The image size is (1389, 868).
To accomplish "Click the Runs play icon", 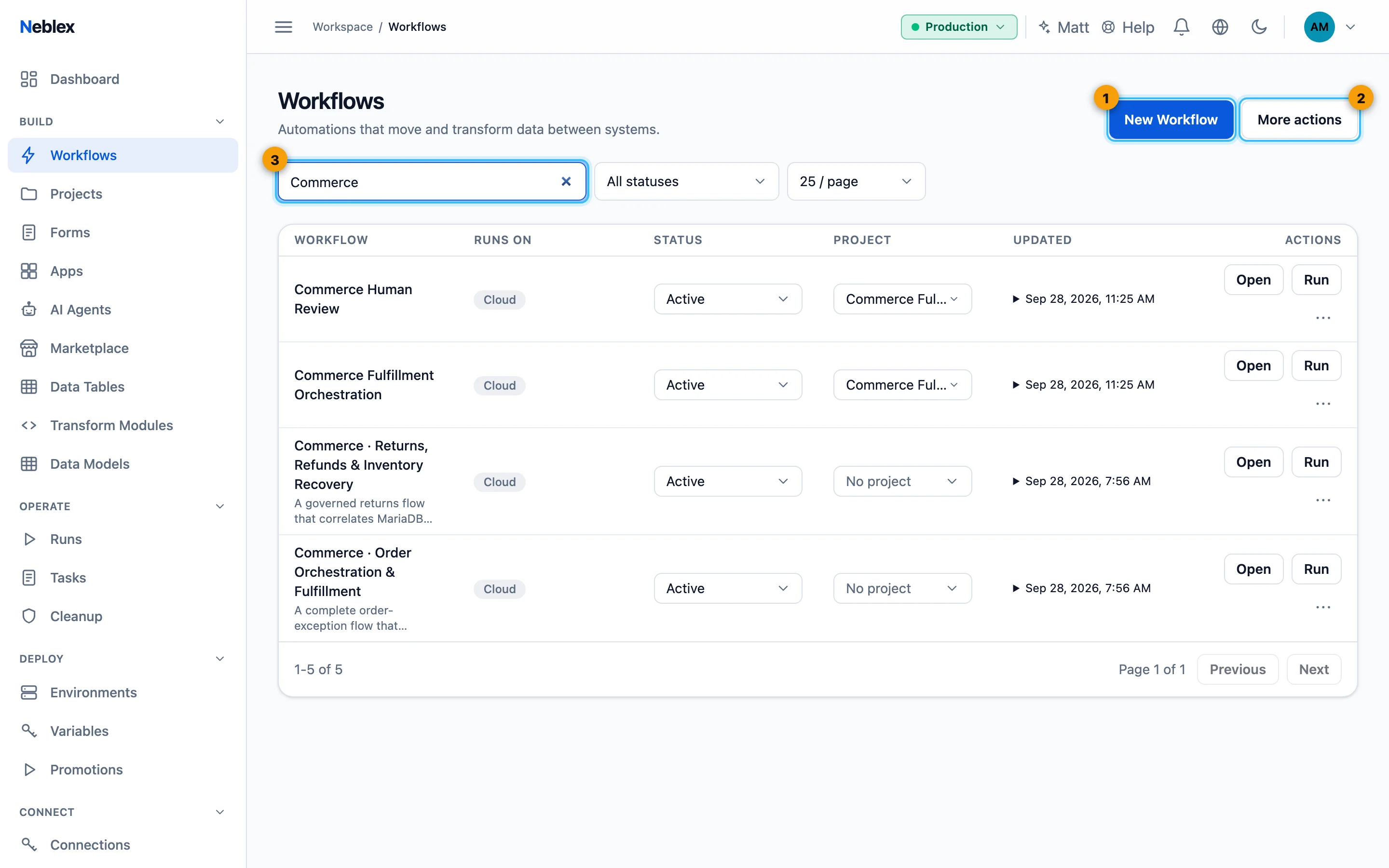I will (x=29, y=539).
